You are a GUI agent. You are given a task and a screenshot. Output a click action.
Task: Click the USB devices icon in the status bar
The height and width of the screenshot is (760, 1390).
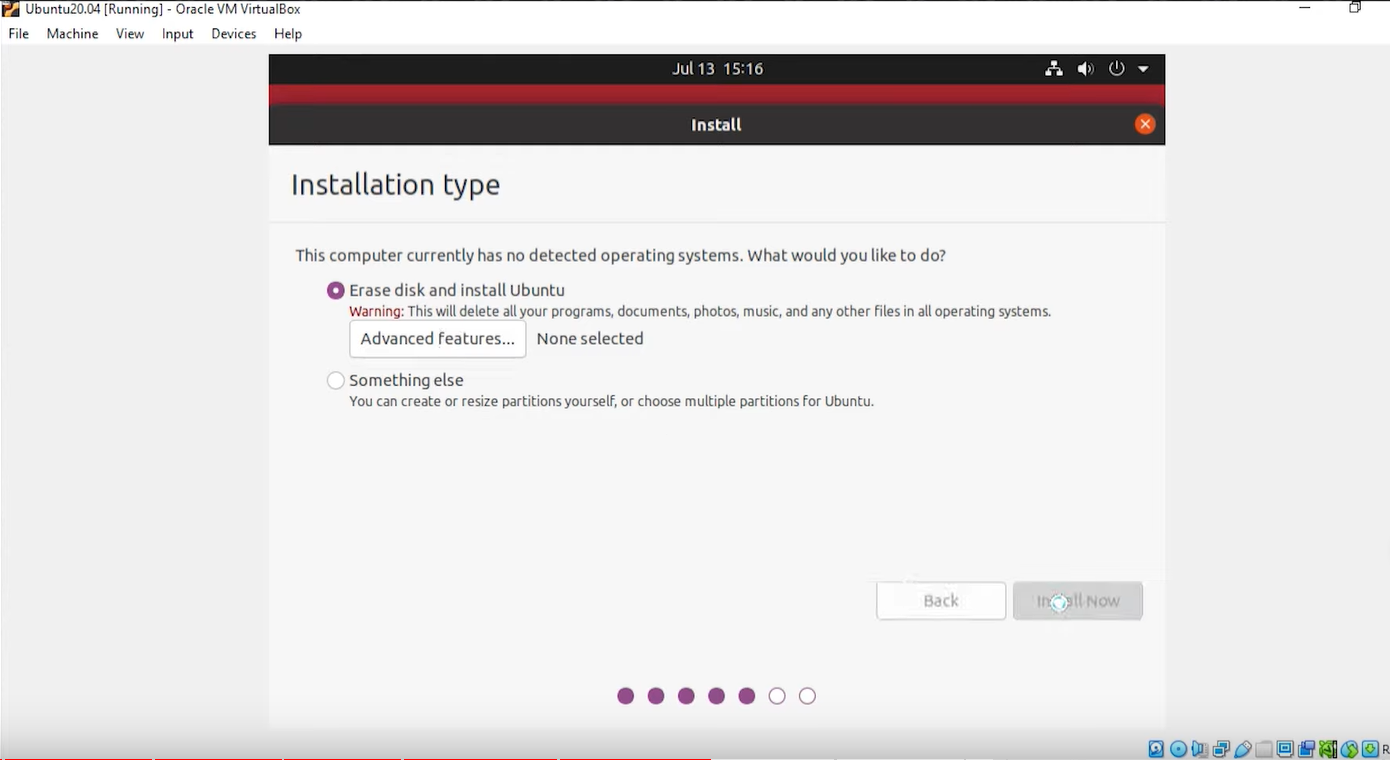pos(1244,748)
